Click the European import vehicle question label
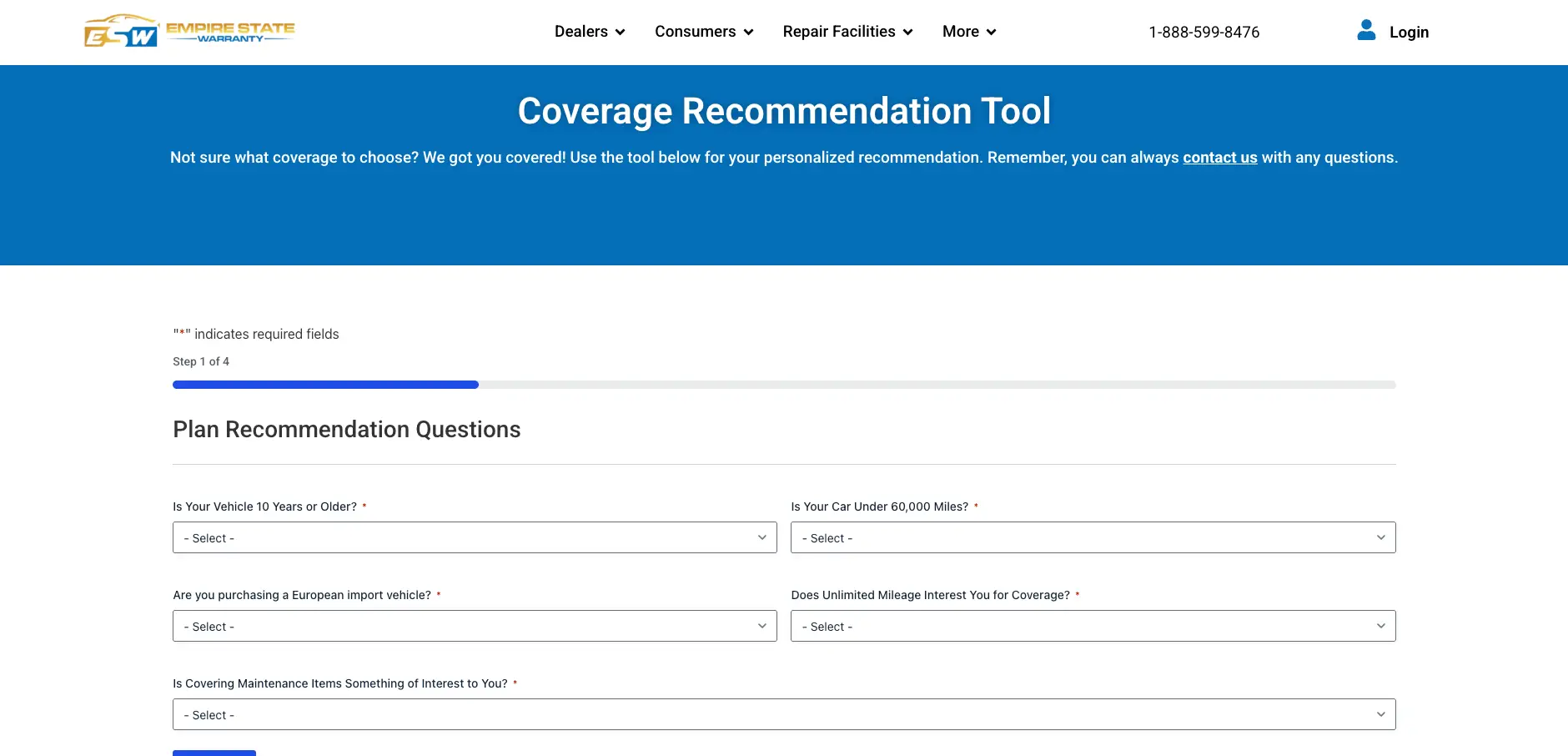Image resolution: width=1568 pixels, height=756 pixels. (302, 595)
